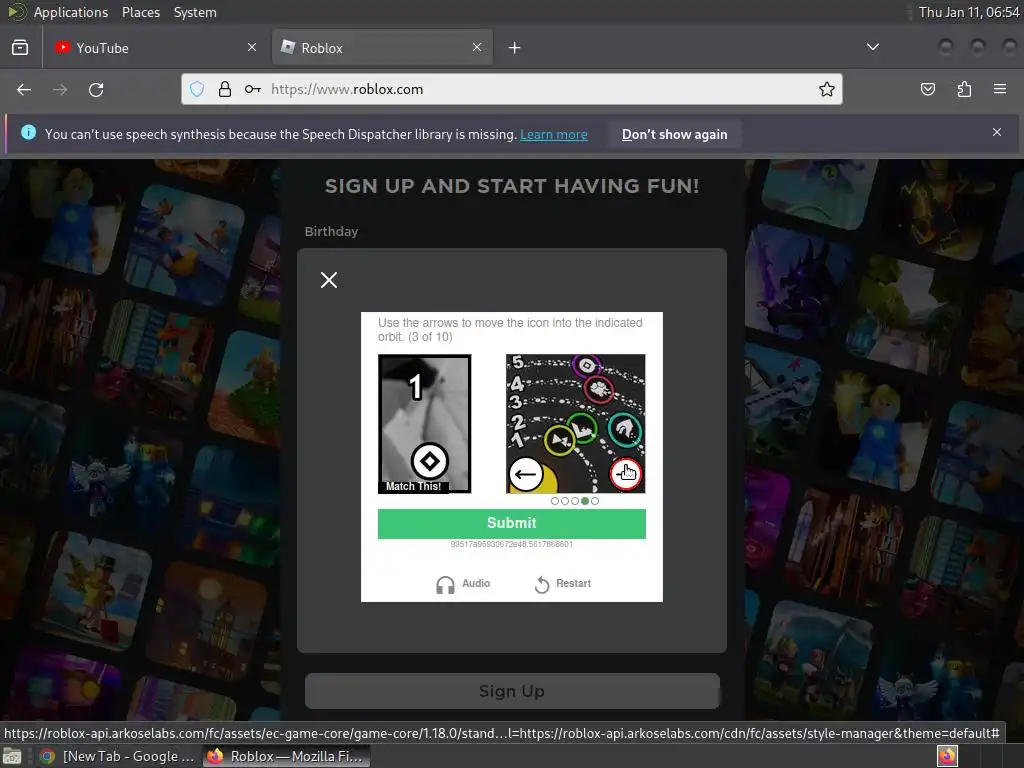The width and height of the screenshot is (1024, 768).
Task: Open Firefox View icon
Action: pyautogui.click(x=20, y=48)
